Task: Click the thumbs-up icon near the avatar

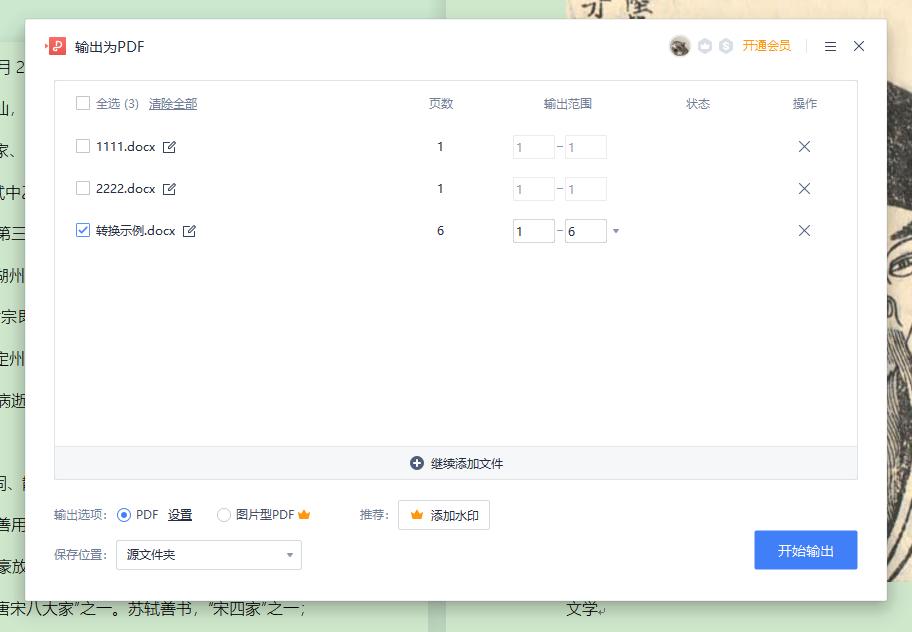Action: pos(706,46)
